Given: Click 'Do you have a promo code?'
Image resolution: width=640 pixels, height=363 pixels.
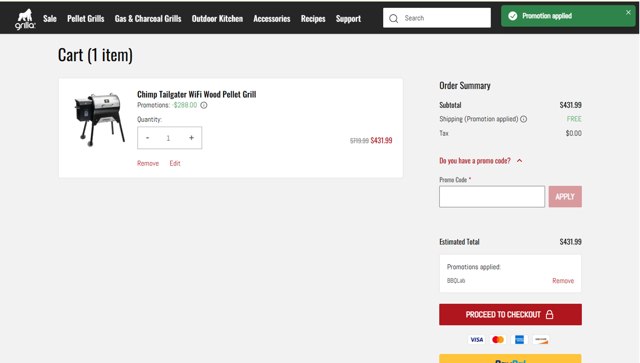Looking at the screenshot, I should click(x=475, y=161).
